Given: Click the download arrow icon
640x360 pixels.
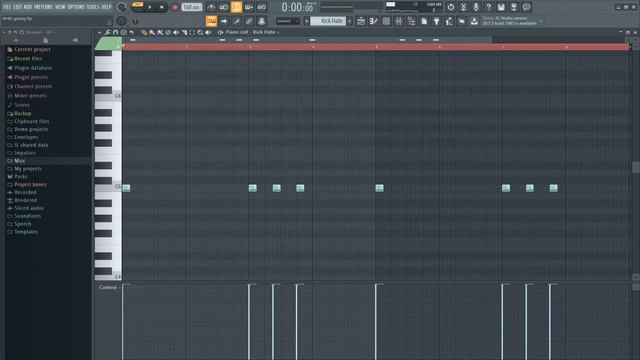Looking at the screenshot, I should point(474,21).
